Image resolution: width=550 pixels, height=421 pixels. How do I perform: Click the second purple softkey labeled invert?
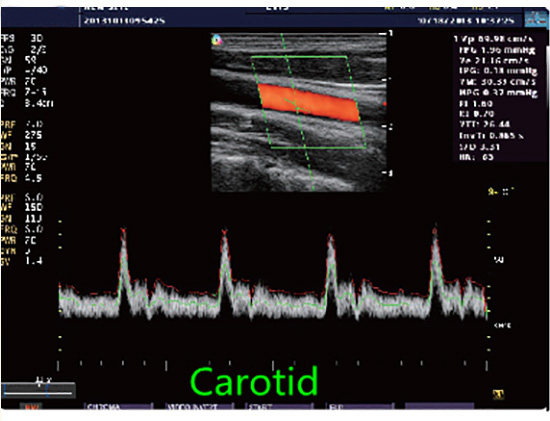[199, 407]
